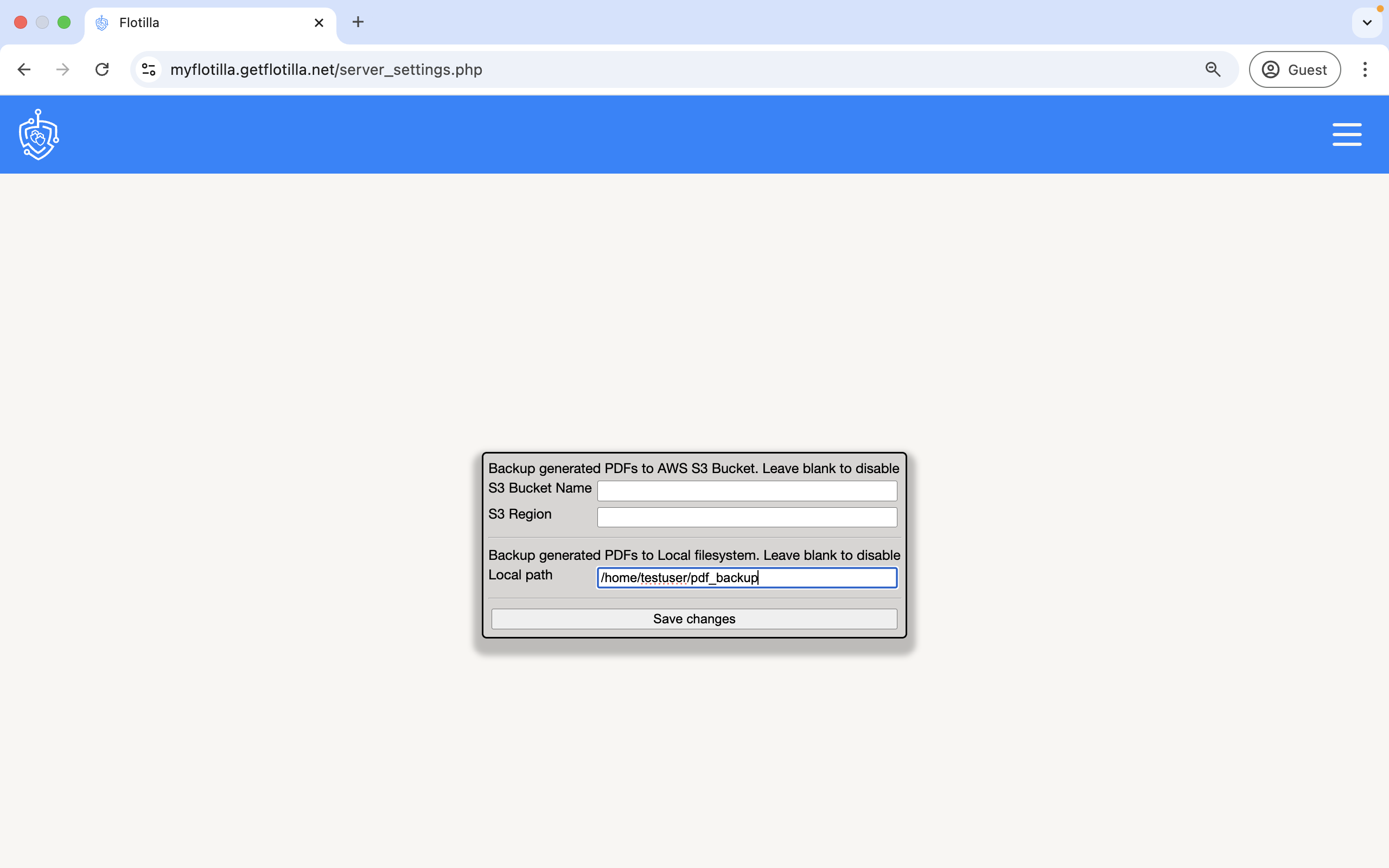Click the address bar URL
The height and width of the screenshot is (868, 1389).
pyautogui.click(x=326, y=69)
